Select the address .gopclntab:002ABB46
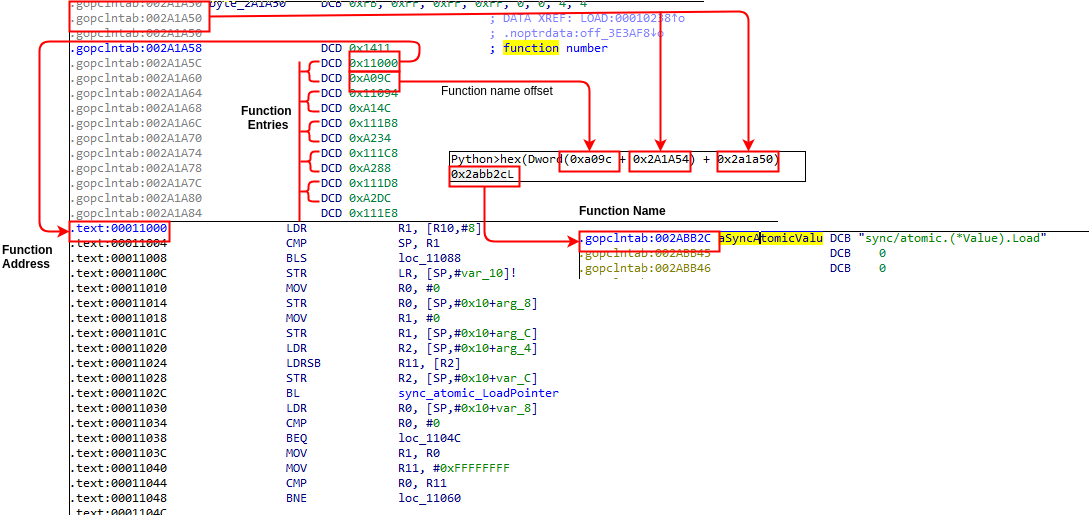 (x=647, y=268)
